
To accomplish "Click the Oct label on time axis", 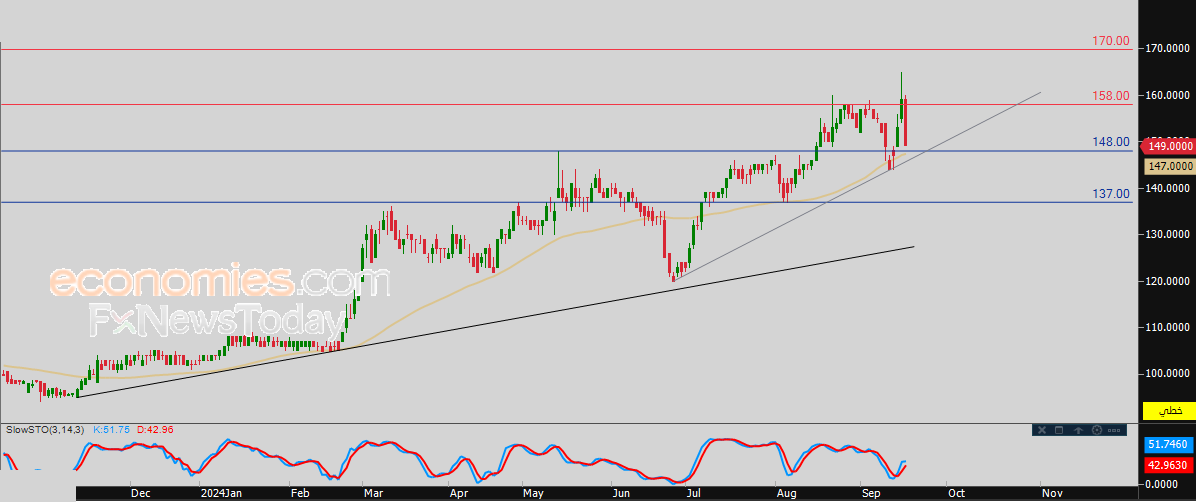I will click(956, 494).
